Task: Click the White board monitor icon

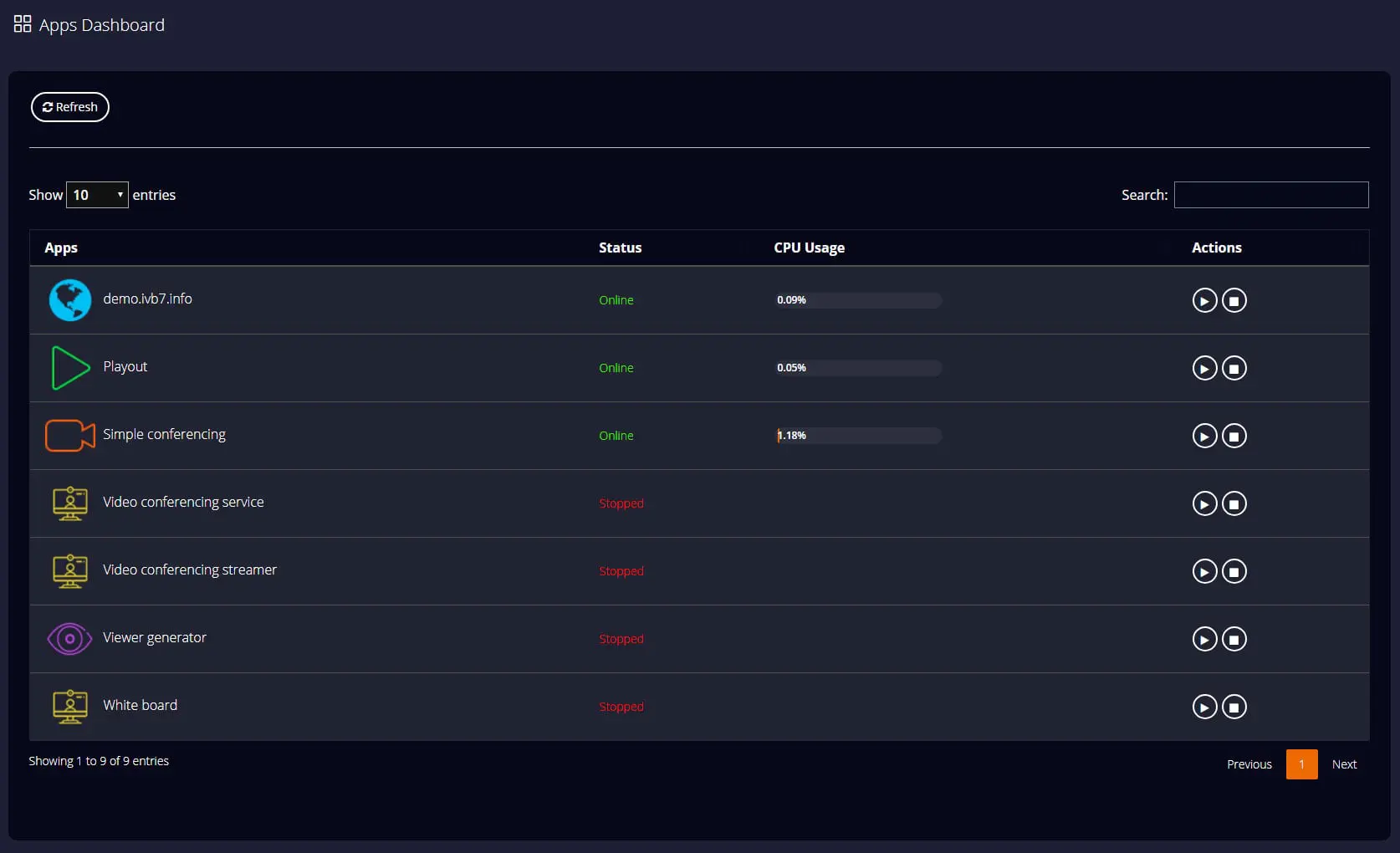Action: pos(70,707)
